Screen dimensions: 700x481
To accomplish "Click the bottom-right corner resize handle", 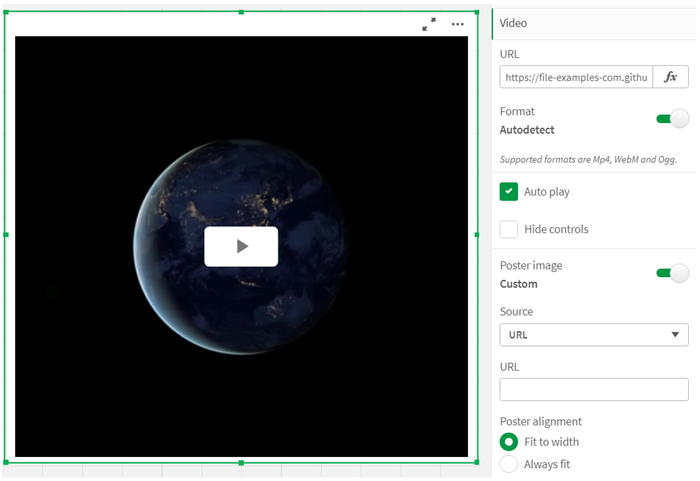I will pyautogui.click(x=477, y=462).
